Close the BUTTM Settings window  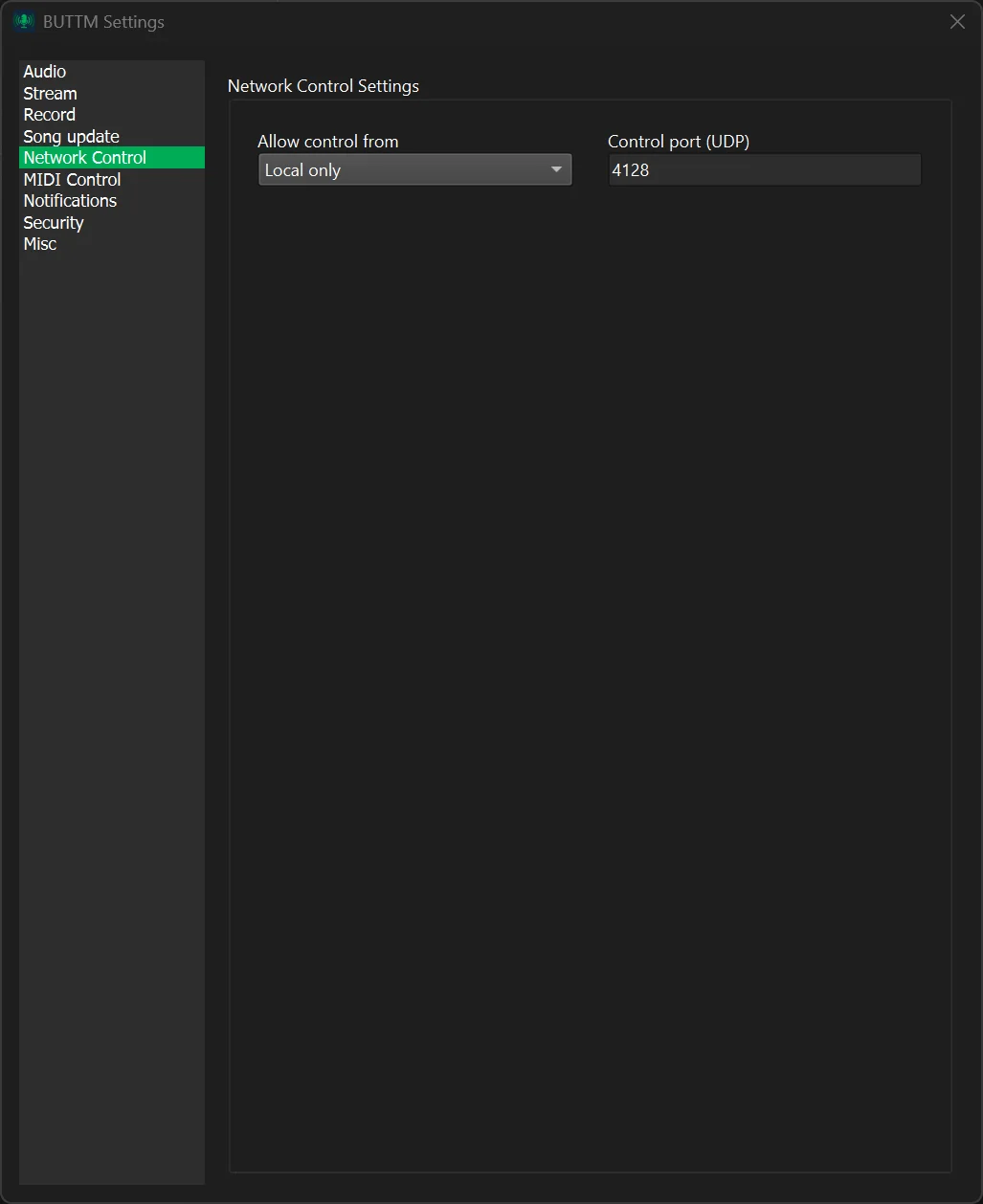tap(956, 21)
